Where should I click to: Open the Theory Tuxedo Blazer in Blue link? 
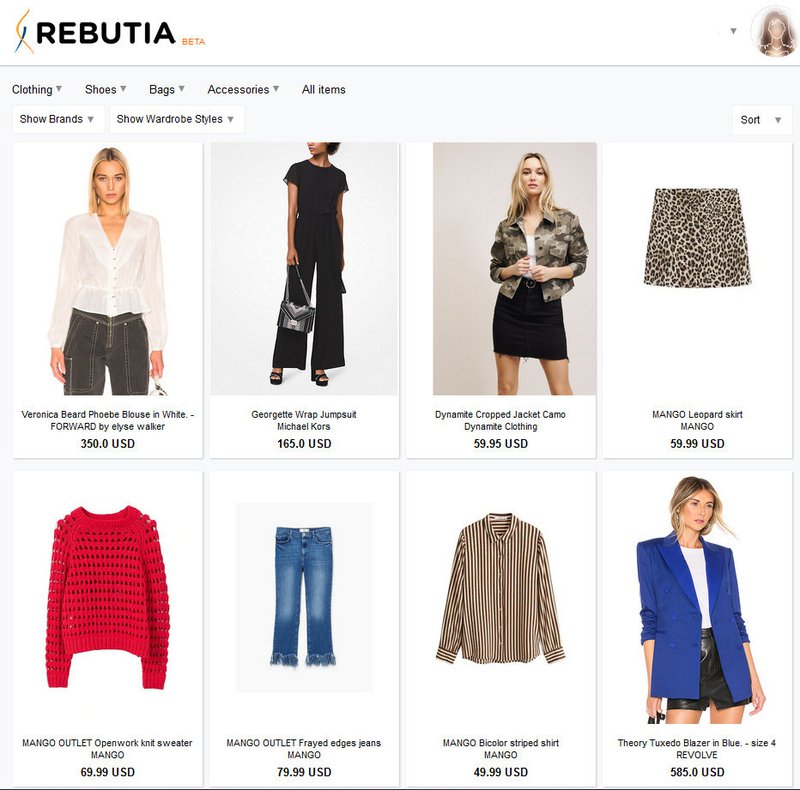(x=697, y=743)
